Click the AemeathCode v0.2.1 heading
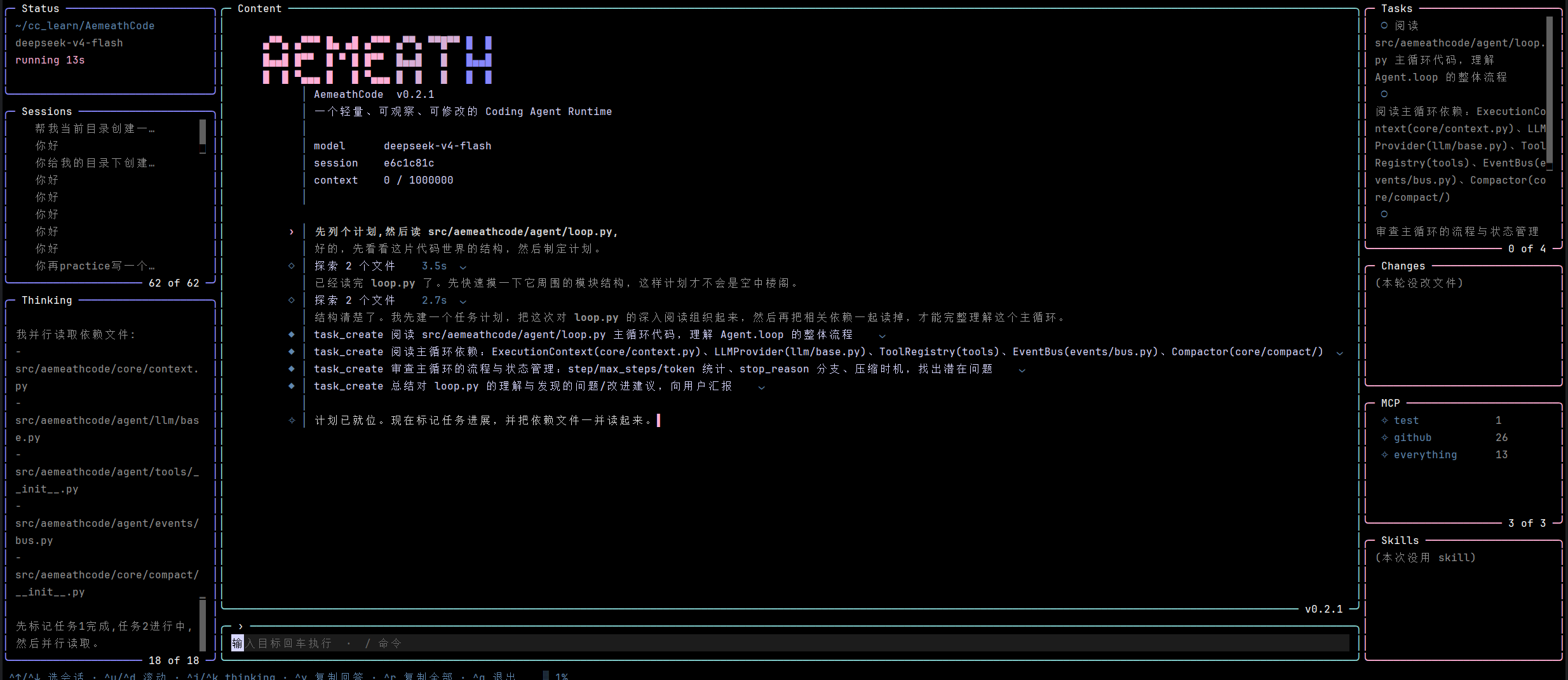The image size is (1568, 680). pyautogui.click(x=374, y=95)
